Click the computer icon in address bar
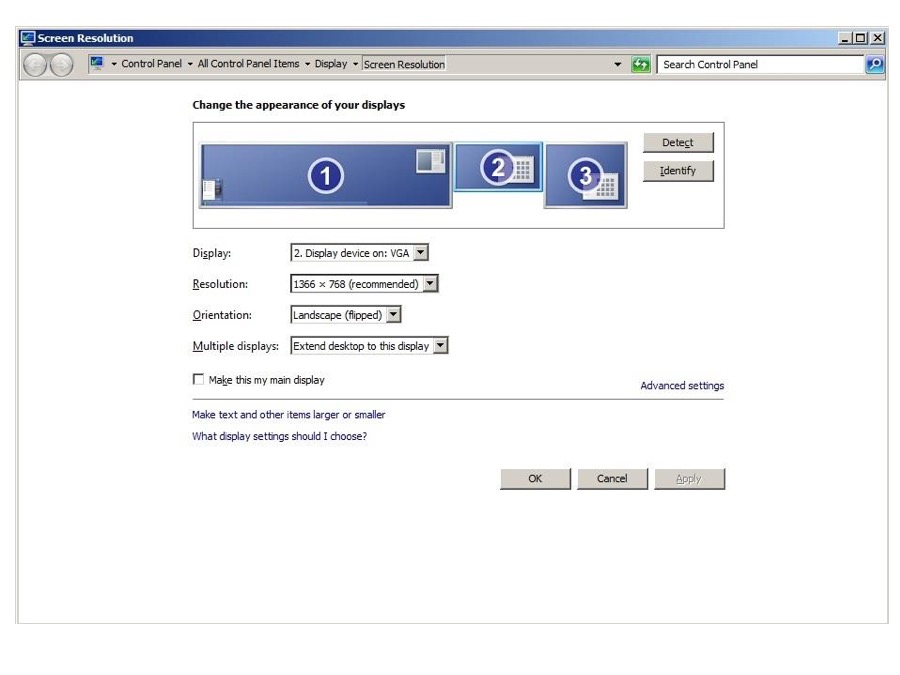900x675 pixels. pos(97,64)
